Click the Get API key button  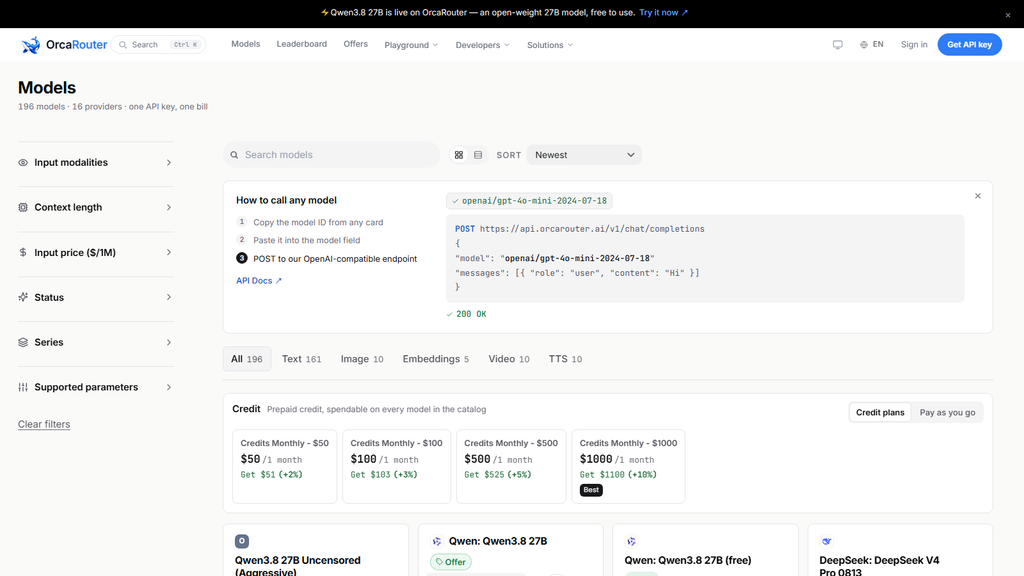tap(969, 44)
